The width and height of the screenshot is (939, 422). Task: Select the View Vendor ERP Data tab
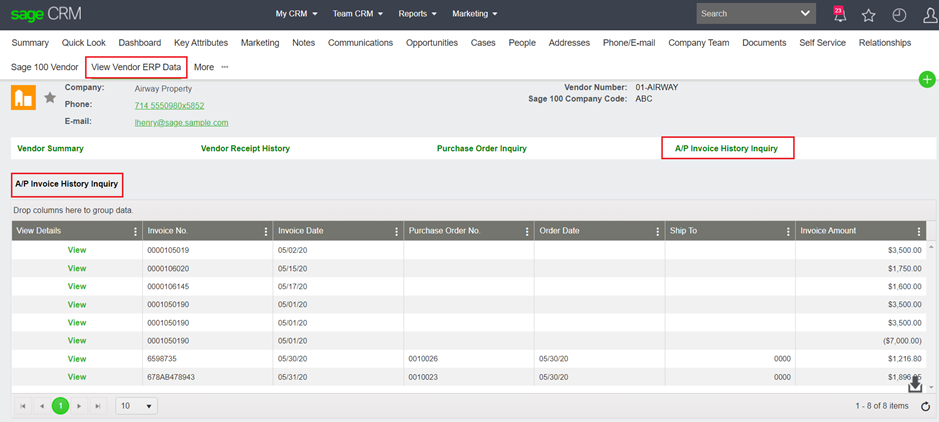[136, 67]
